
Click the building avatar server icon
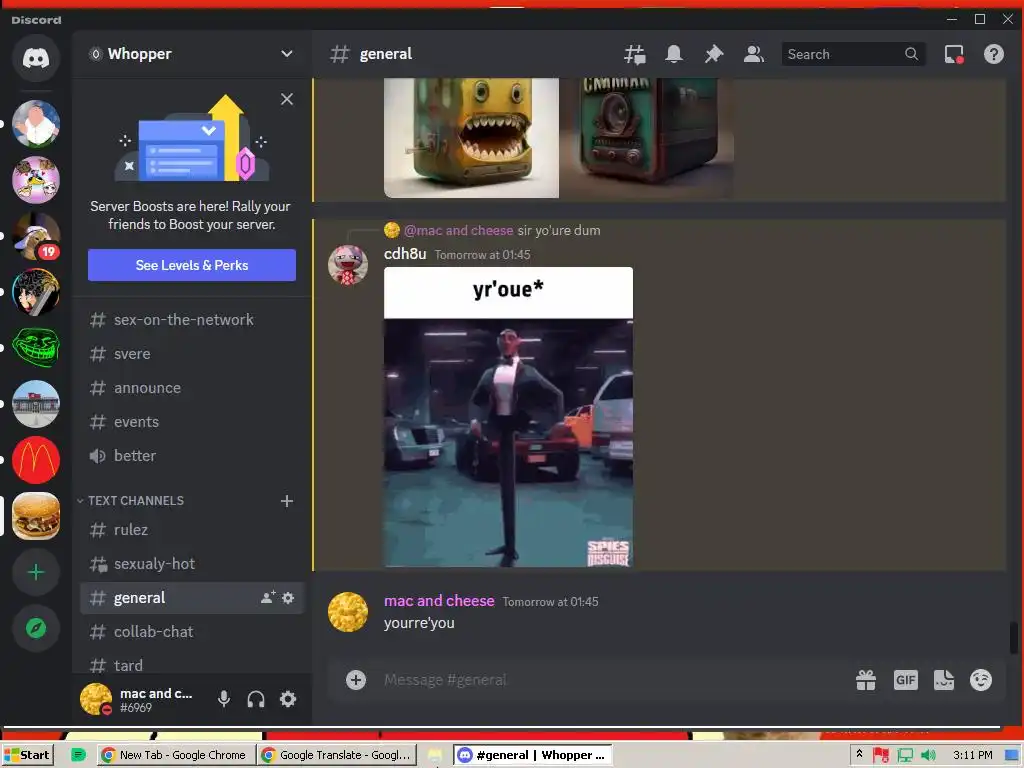tap(36, 404)
